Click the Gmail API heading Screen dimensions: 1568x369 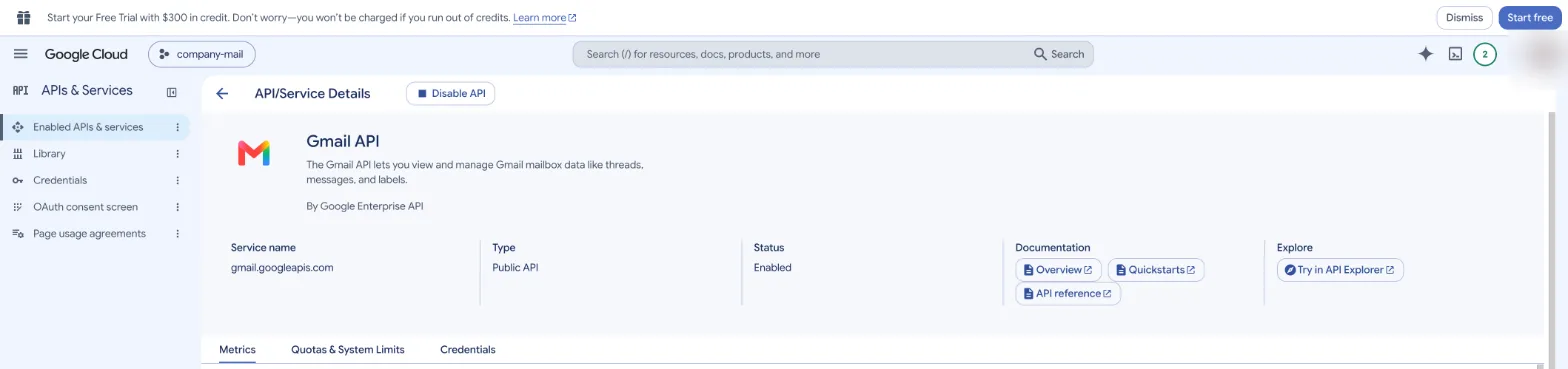[x=343, y=141]
